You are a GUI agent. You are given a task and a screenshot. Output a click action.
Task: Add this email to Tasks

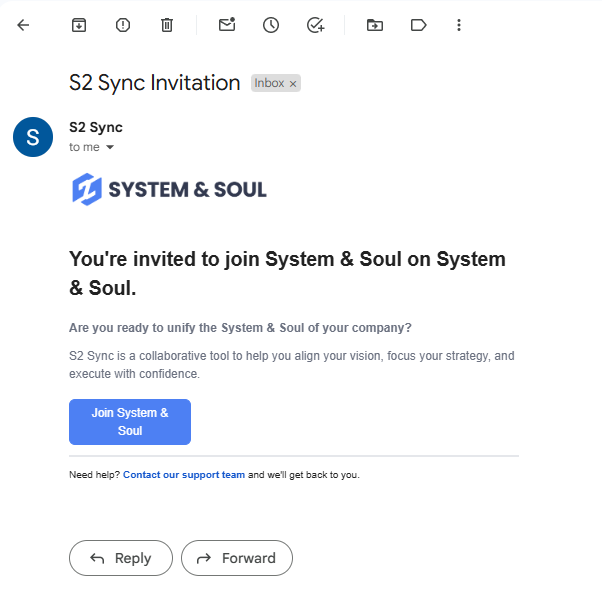316,25
